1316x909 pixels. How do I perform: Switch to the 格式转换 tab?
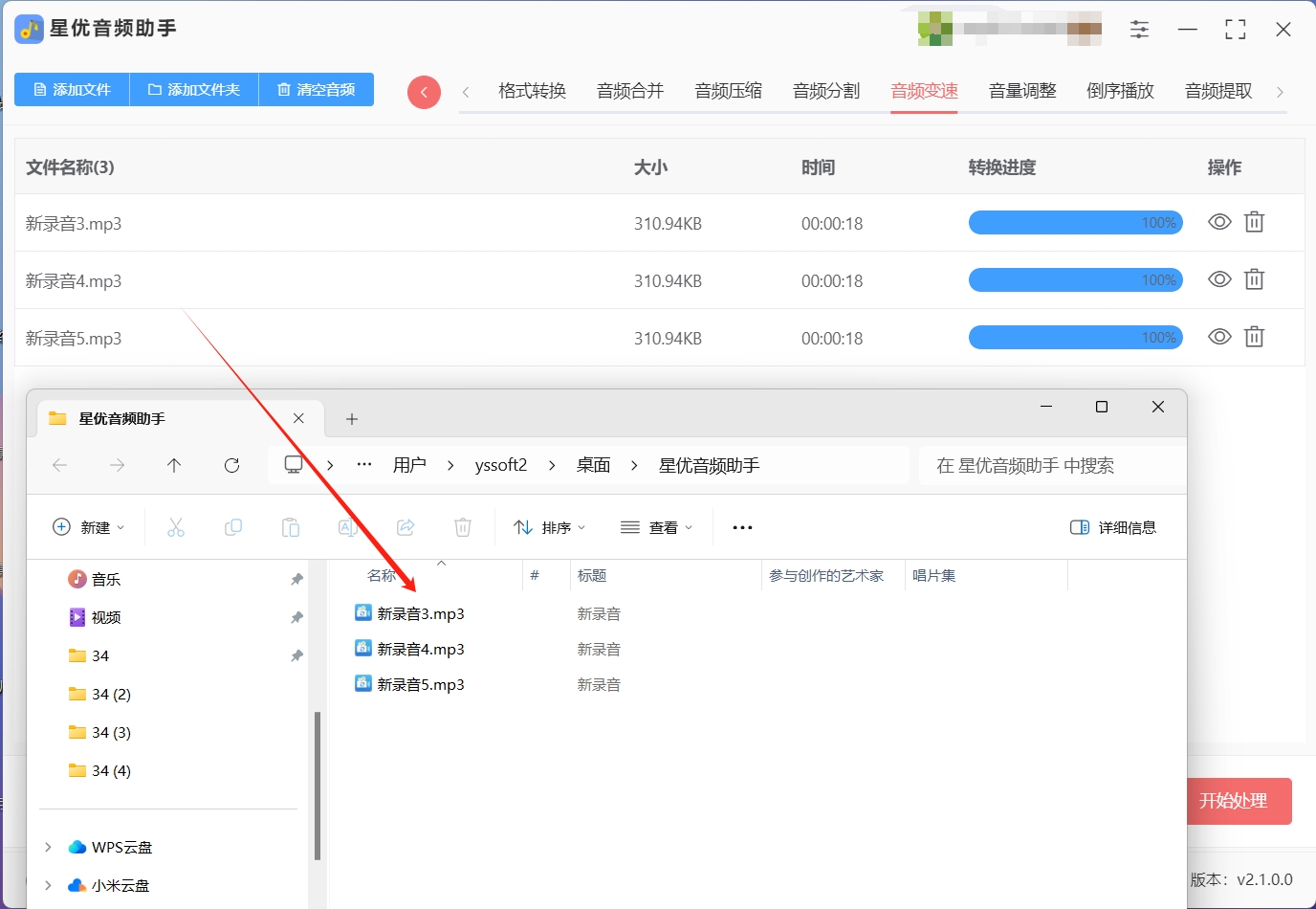pyautogui.click(x=533, y=91)
